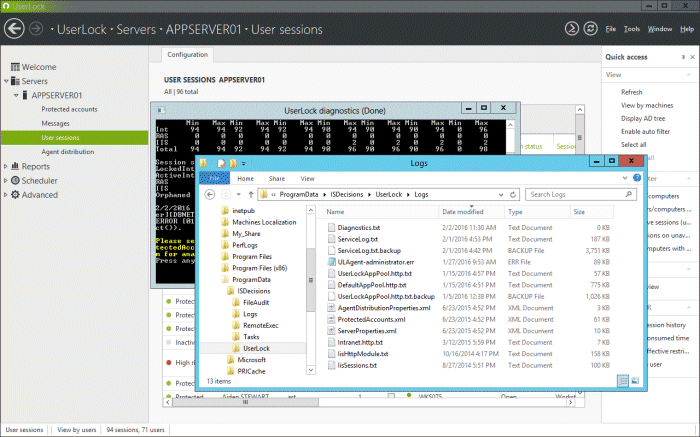Select the ULAgent-administrator.err file

click(376, 262)
